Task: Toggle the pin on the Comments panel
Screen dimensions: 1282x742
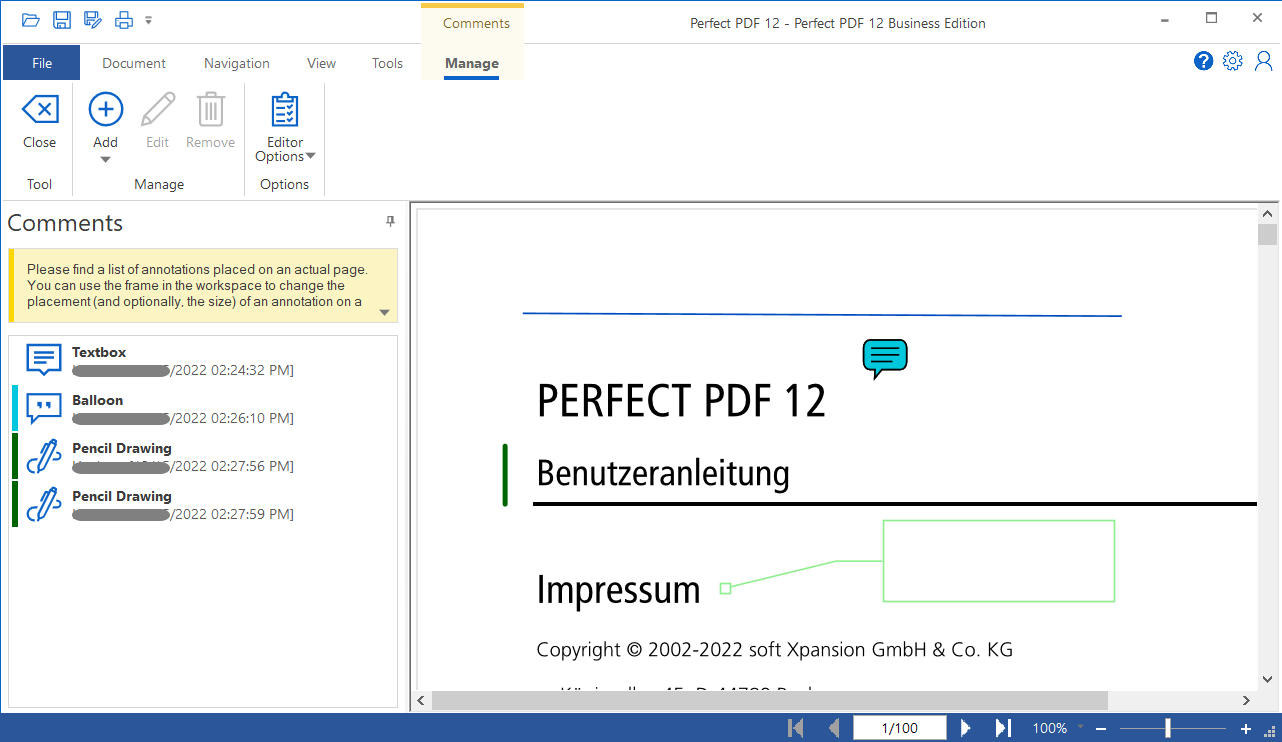Action: 390,222
